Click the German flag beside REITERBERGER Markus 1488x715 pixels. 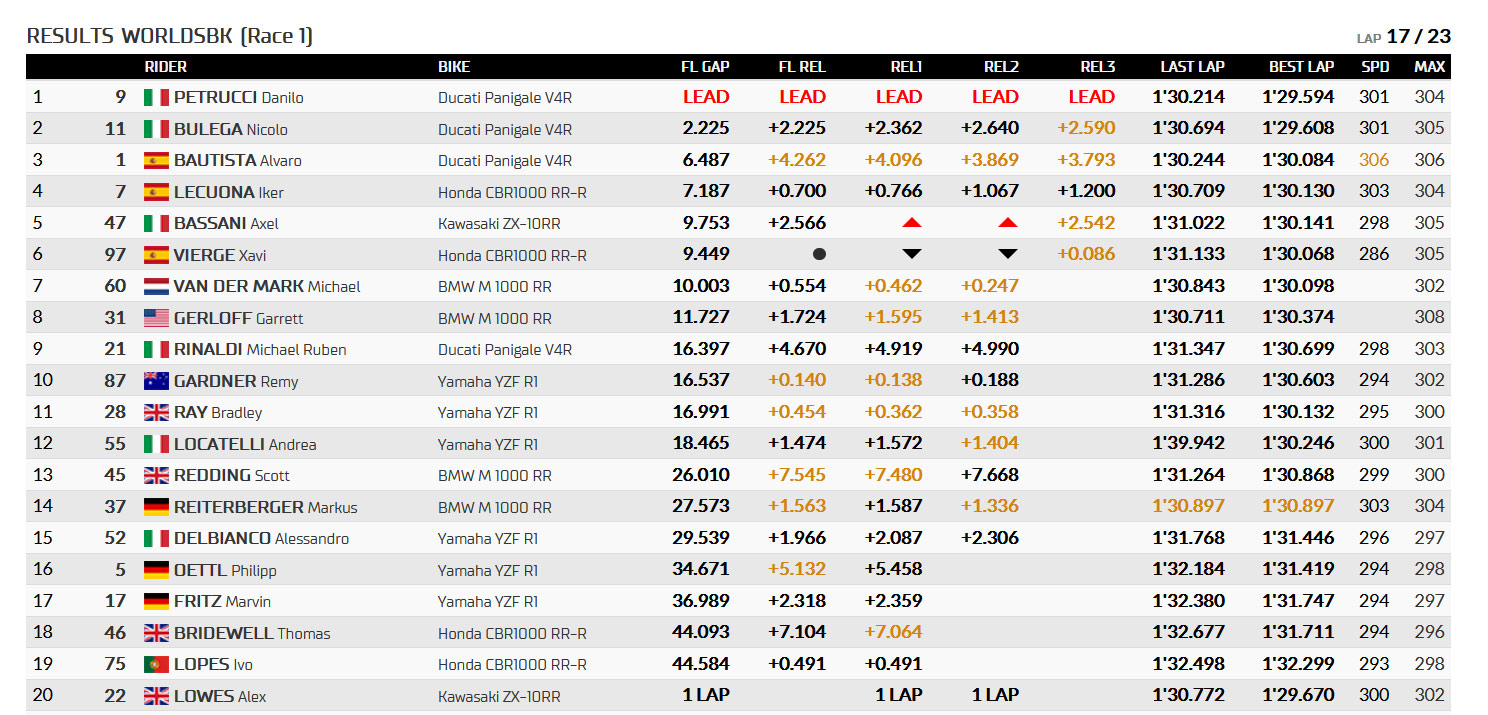click(156, 507)
